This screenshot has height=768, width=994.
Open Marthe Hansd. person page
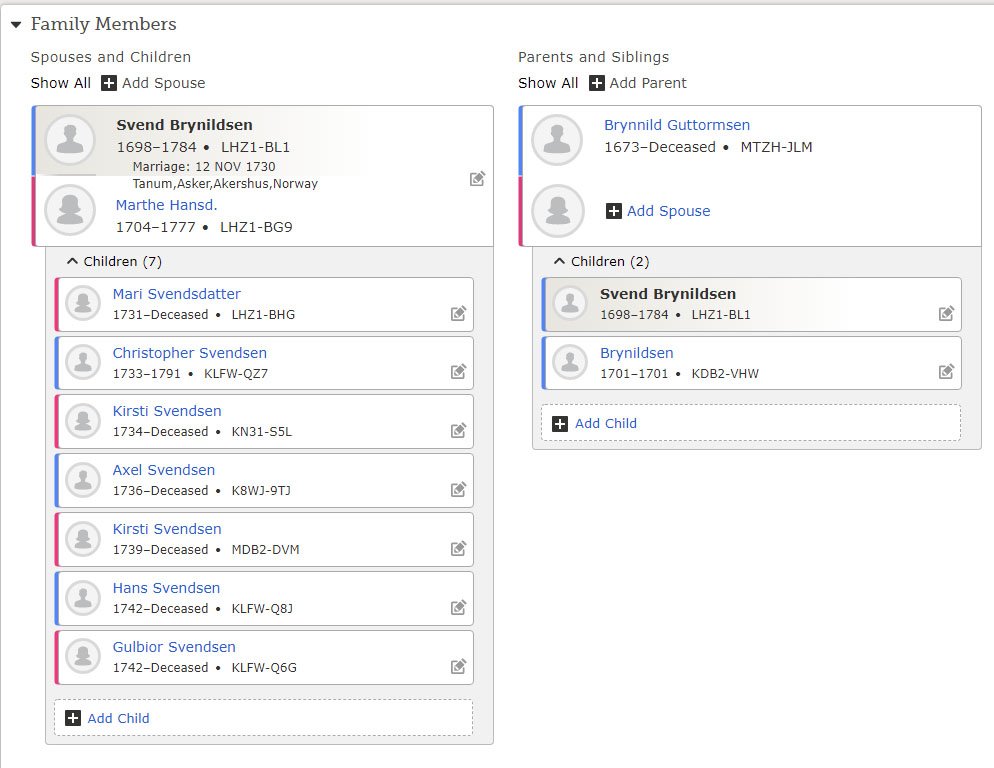tap(166, 205)
